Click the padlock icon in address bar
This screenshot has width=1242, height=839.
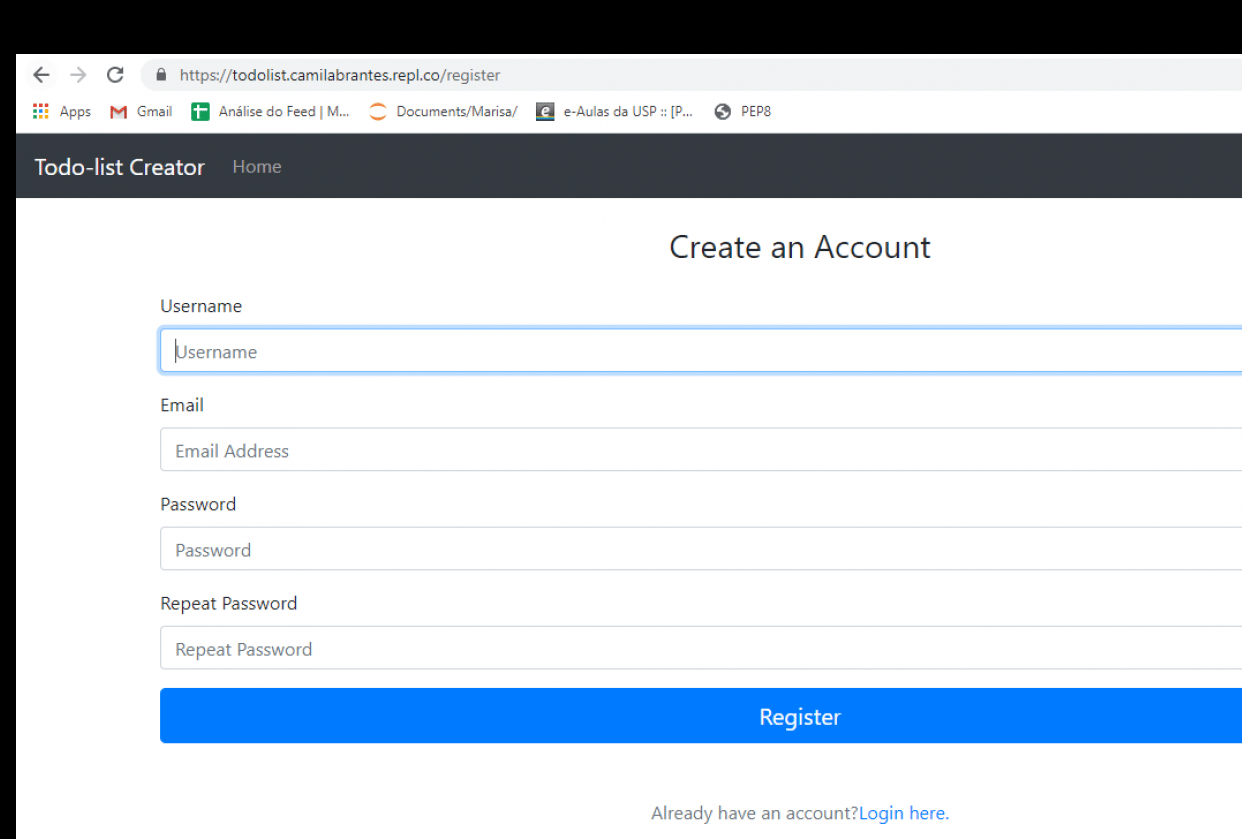pyautogui.click(x=160, y=75)
